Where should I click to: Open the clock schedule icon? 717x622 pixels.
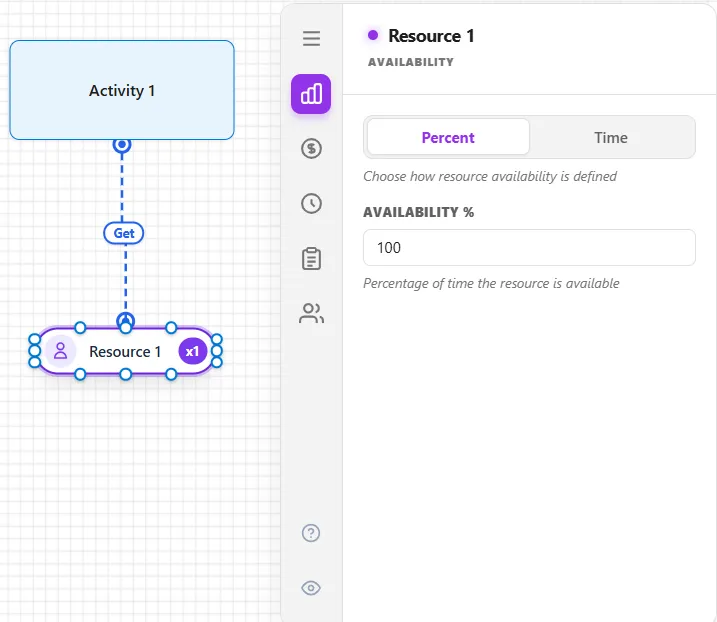(x=311, y=204)
